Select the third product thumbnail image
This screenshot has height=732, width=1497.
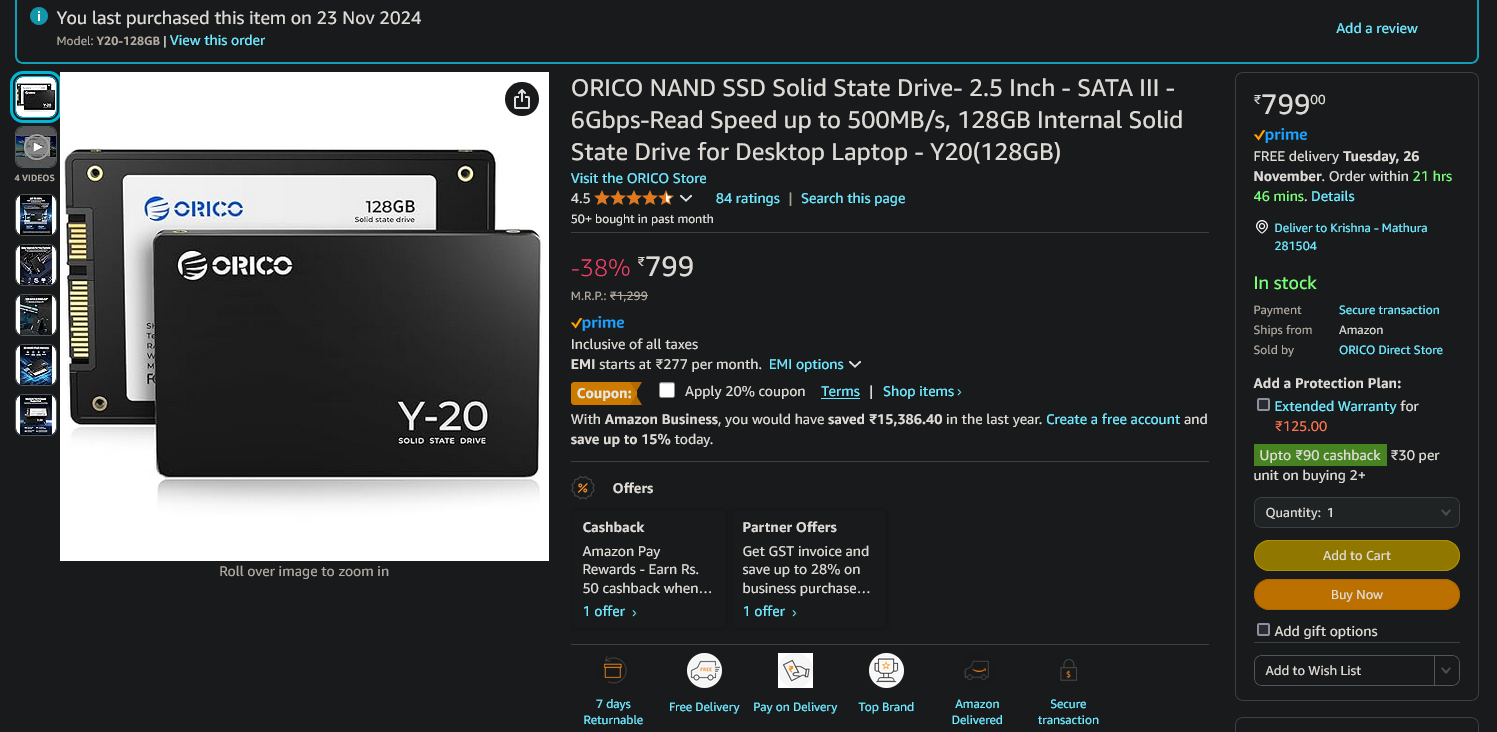[36, 215]
